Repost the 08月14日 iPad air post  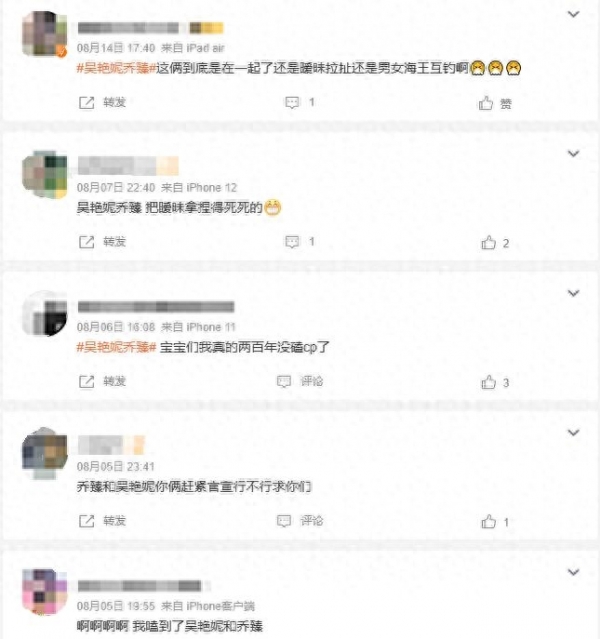(102, 102)
